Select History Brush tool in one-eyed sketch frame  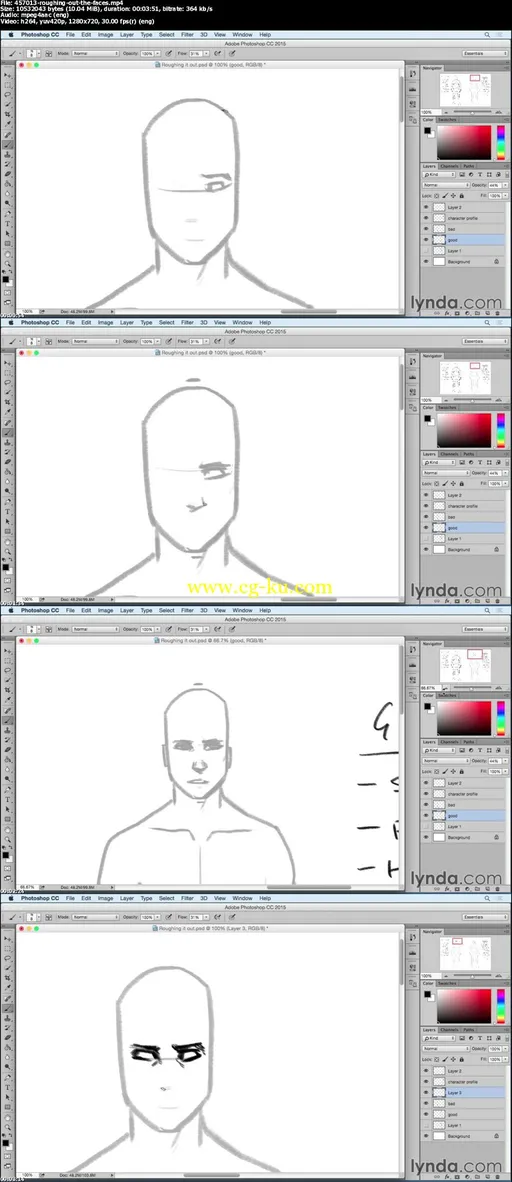pyautogui.click(x=8, y=164)
